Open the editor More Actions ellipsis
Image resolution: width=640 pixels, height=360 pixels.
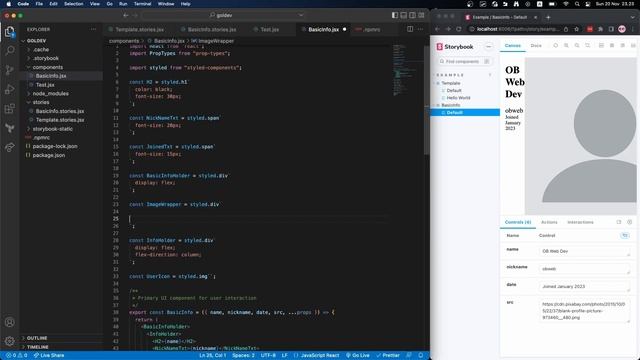420,29
